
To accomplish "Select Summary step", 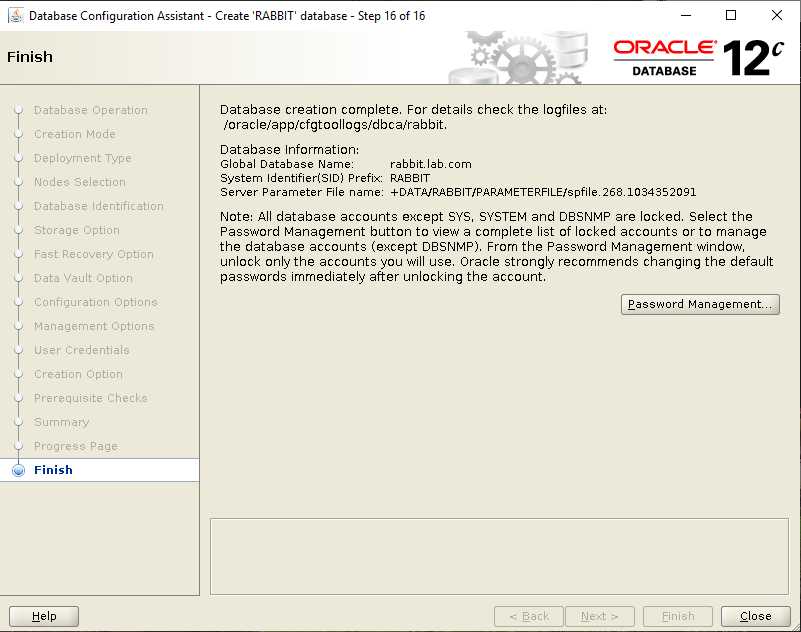I will tap(61, 422).
